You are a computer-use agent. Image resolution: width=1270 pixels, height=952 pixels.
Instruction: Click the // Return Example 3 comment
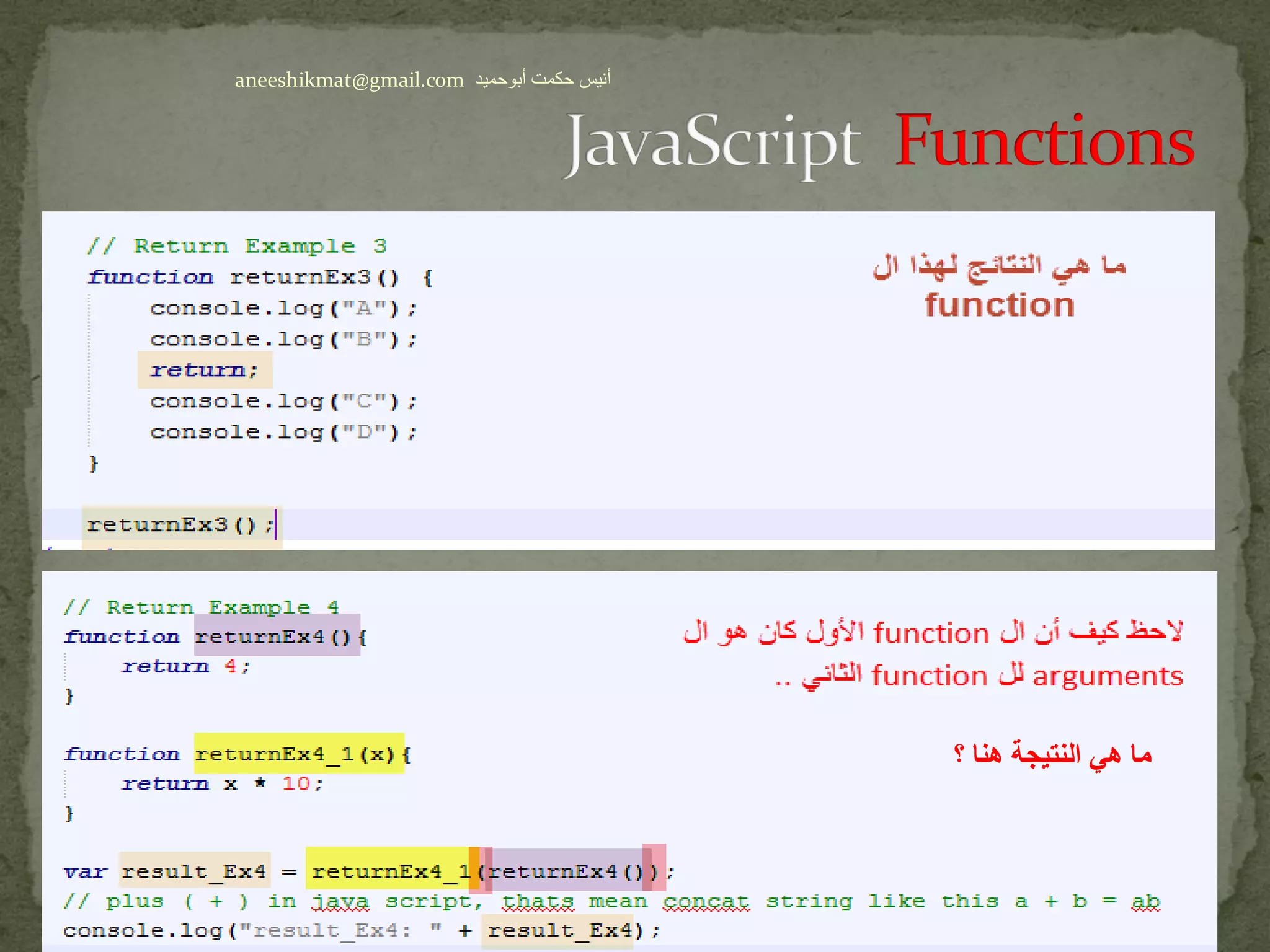tap(237, 246)
